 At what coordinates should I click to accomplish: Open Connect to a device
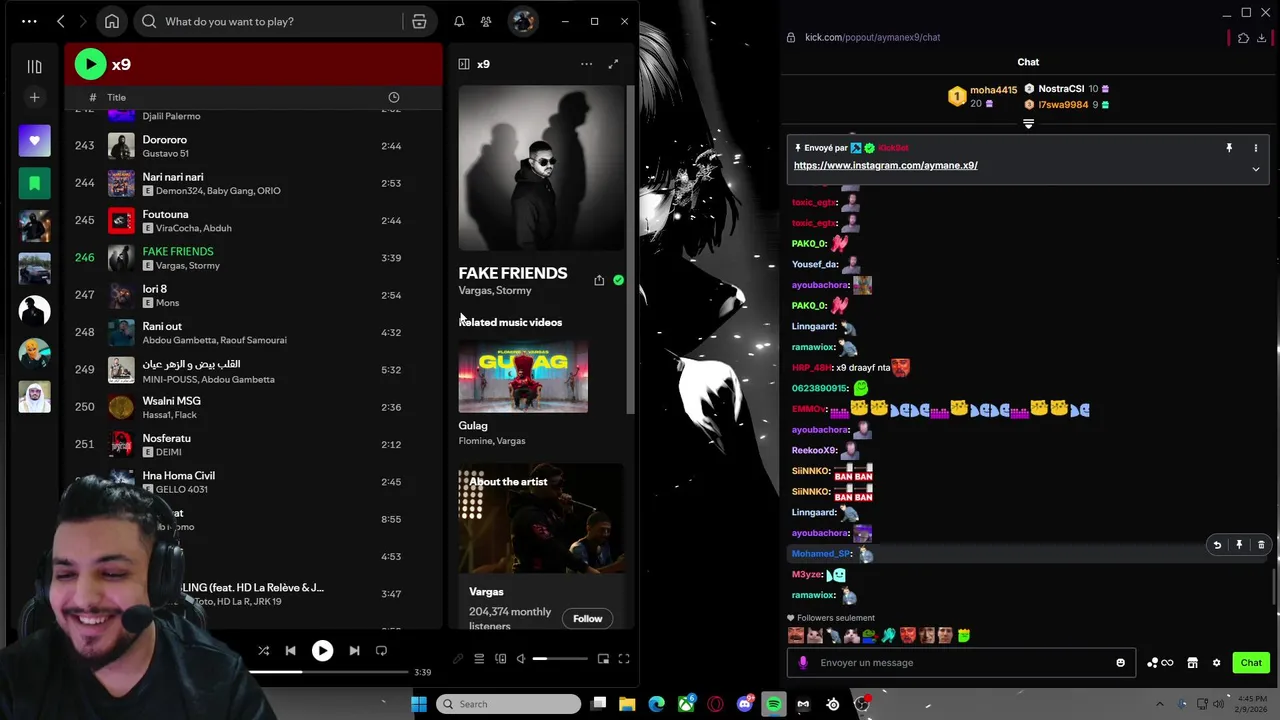click(x=501, y=658)
